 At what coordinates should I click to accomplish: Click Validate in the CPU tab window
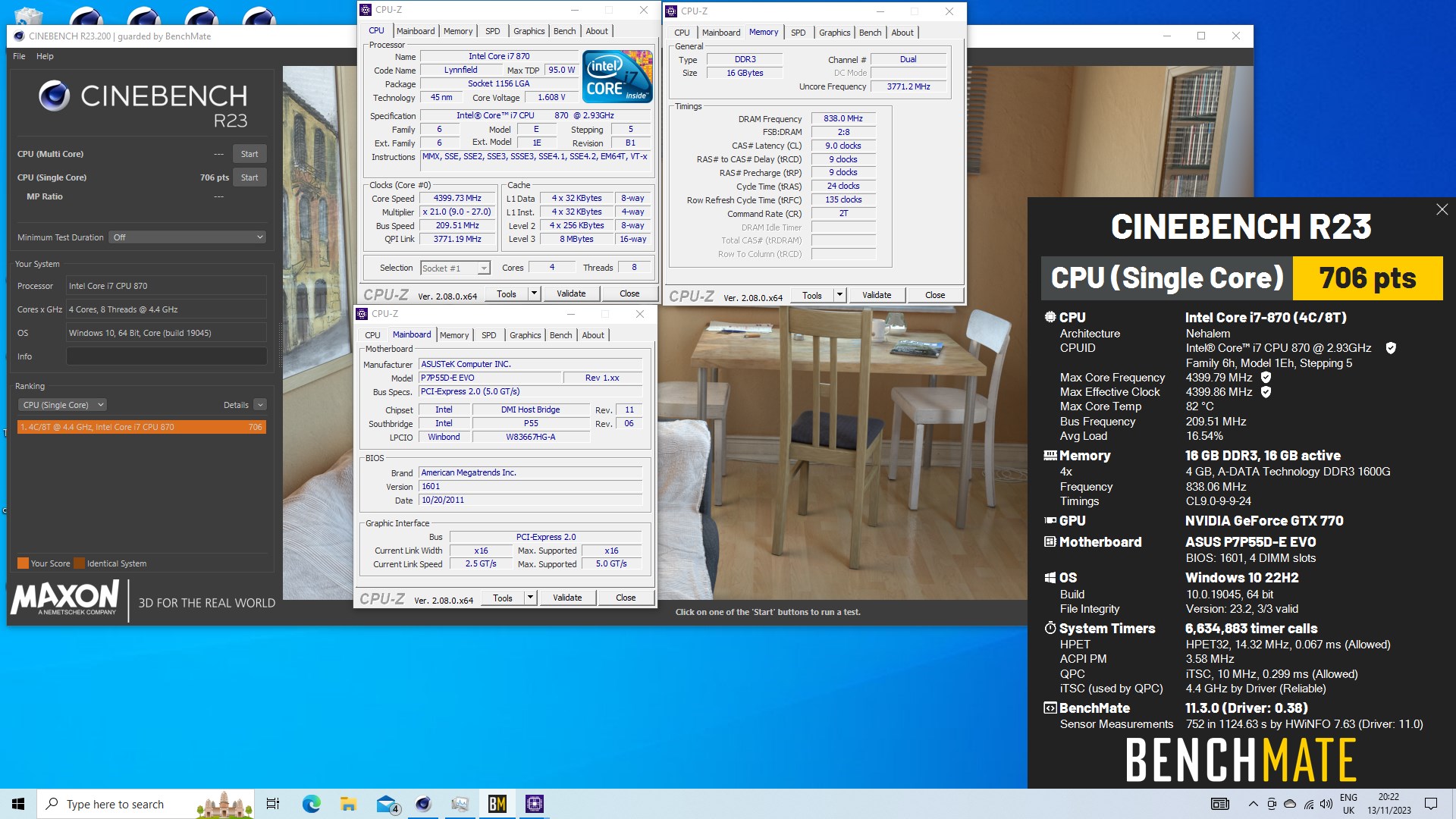tap(571, 293)
